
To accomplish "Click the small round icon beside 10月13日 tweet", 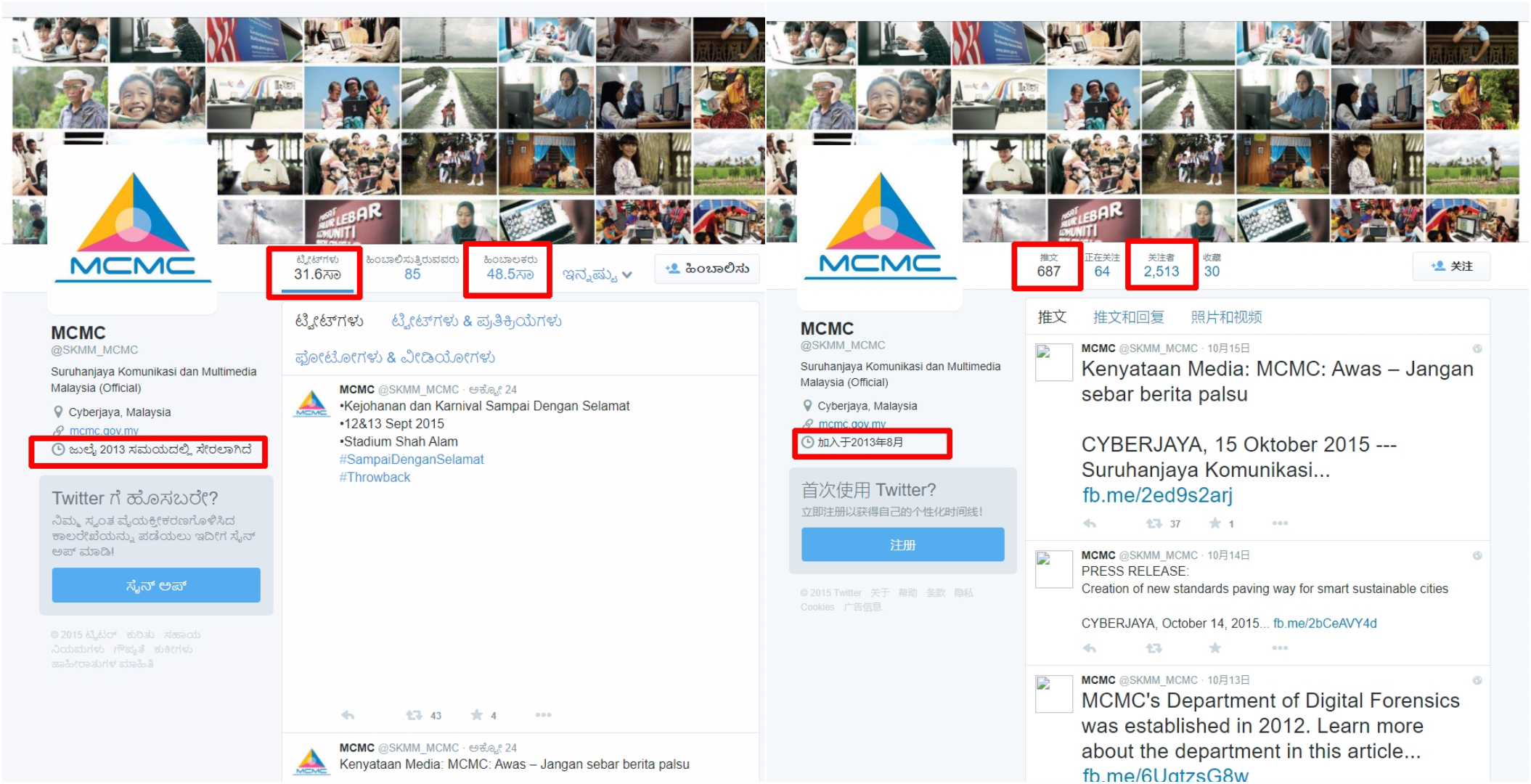I will click(x=1477, y=680).
